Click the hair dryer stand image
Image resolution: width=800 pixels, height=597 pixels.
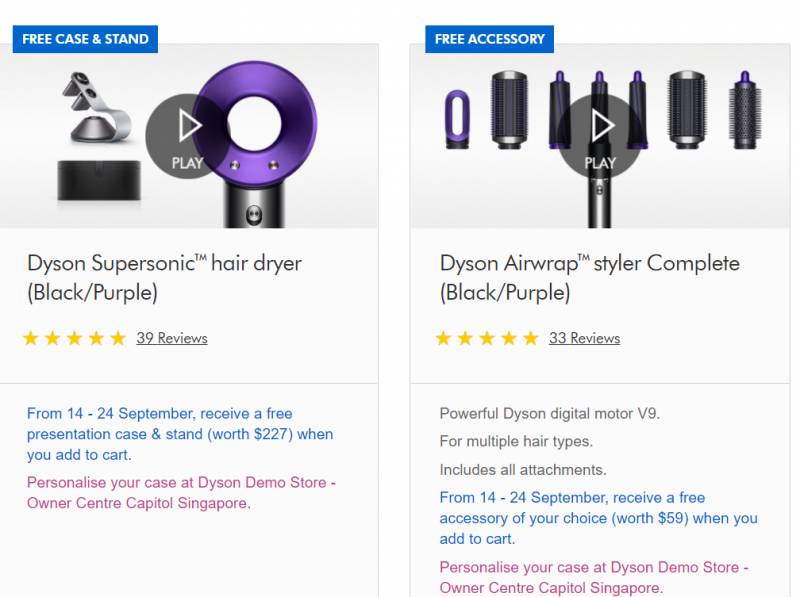tap(91, 110)
